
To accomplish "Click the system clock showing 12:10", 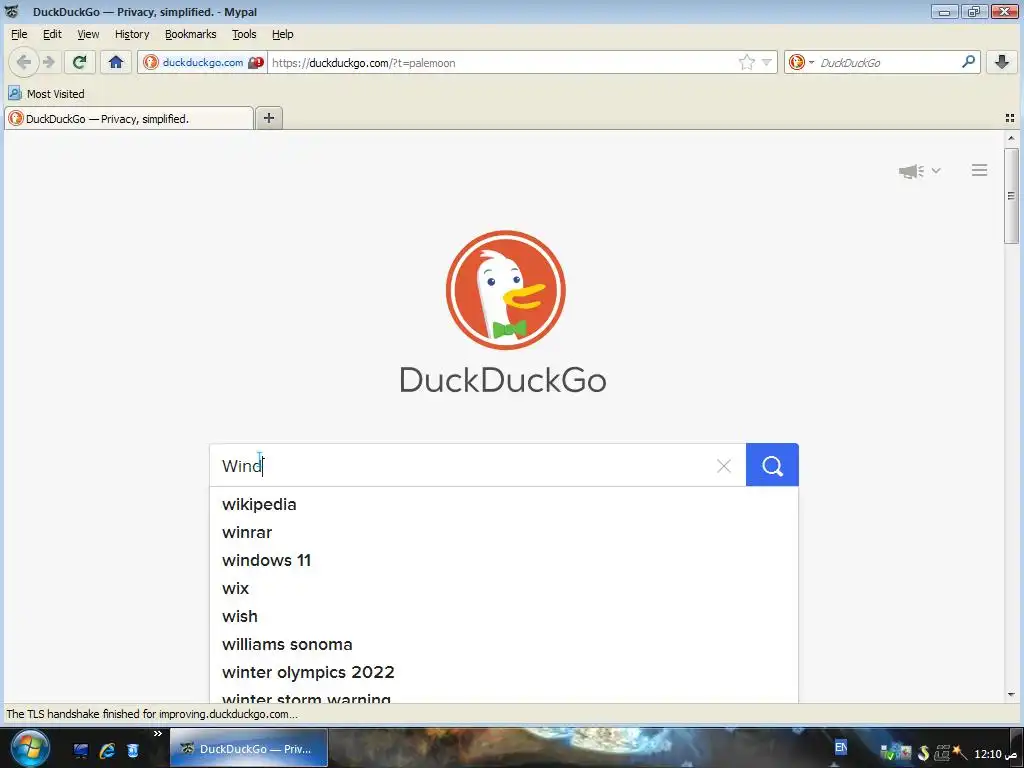I will [x=995, y=754].
